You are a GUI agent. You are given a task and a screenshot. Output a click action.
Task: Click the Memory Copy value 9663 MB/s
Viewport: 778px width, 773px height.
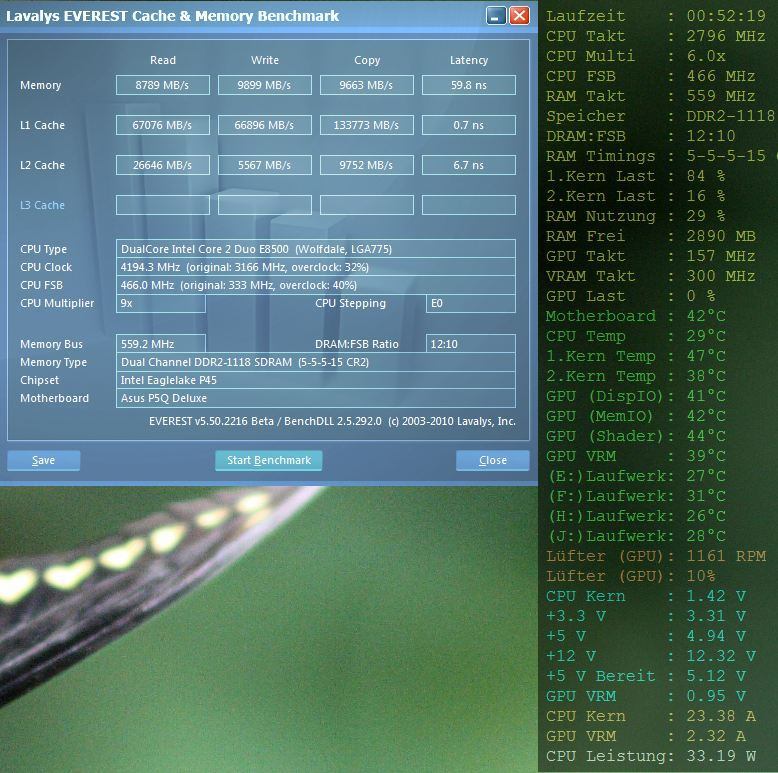pos(367,85)
